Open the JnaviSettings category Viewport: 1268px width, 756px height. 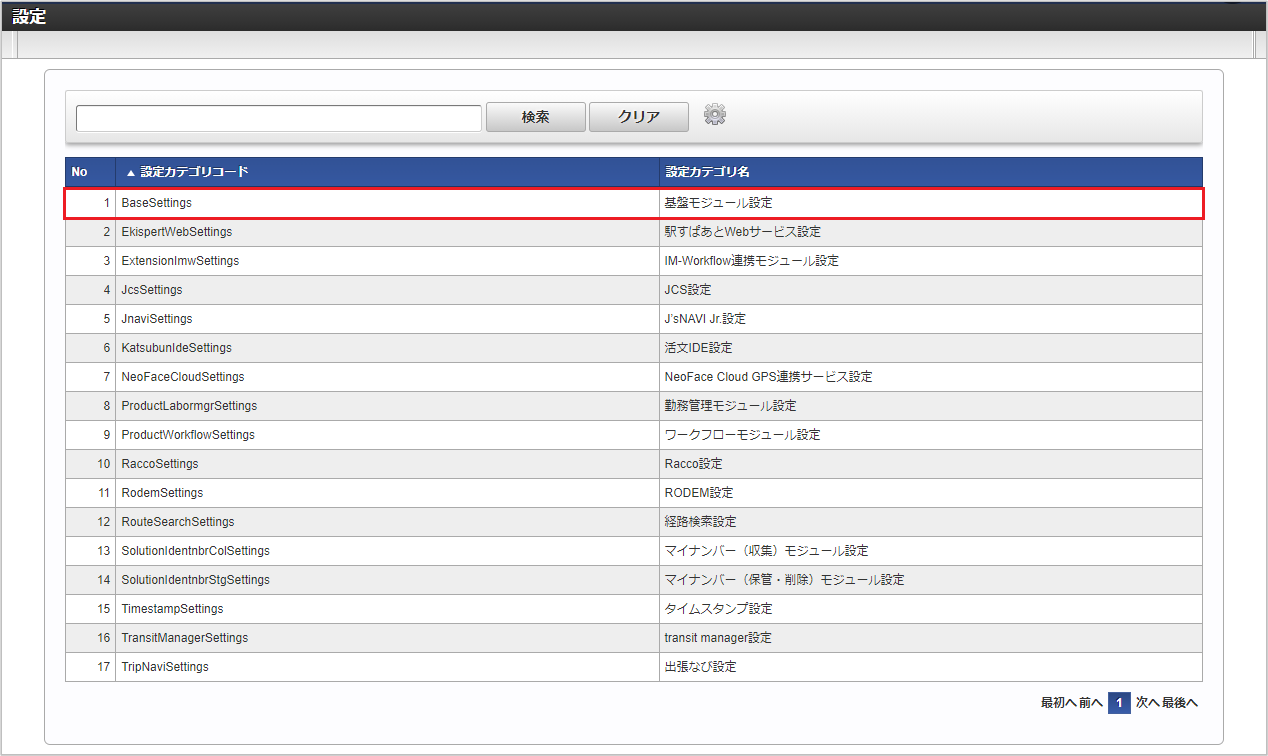[634, 319]
